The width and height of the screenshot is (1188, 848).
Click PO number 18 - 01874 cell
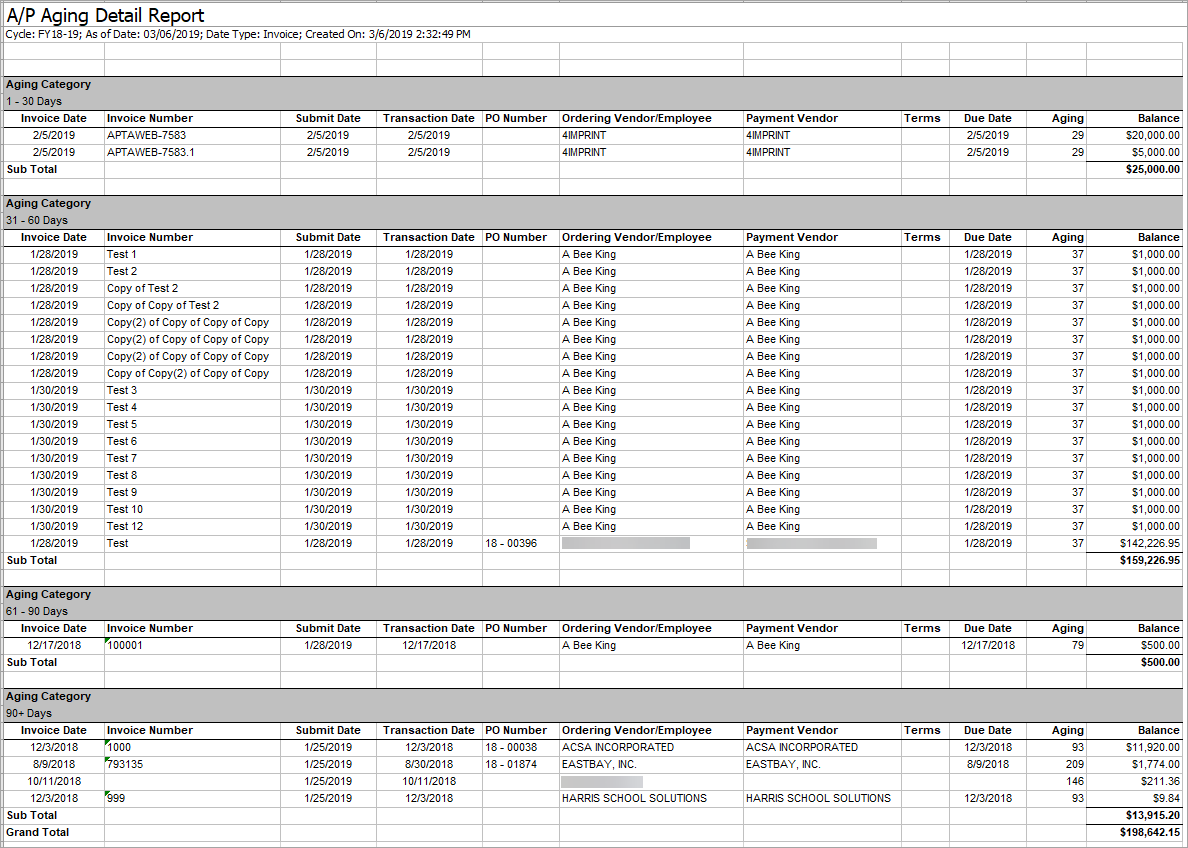510,764
